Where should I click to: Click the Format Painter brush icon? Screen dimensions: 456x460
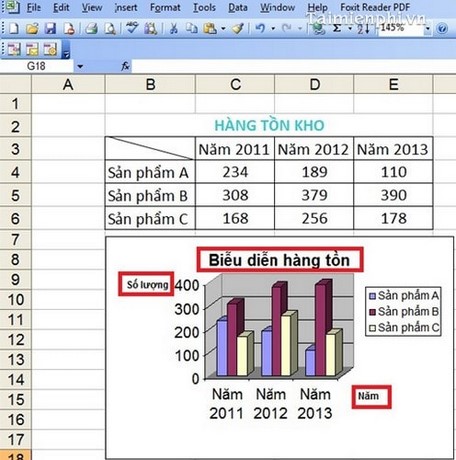pos(238,29)
